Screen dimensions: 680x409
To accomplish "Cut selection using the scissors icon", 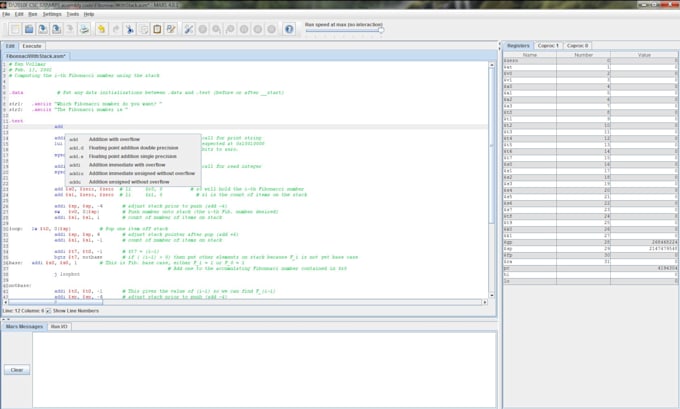I will click(x=129, y=29).
